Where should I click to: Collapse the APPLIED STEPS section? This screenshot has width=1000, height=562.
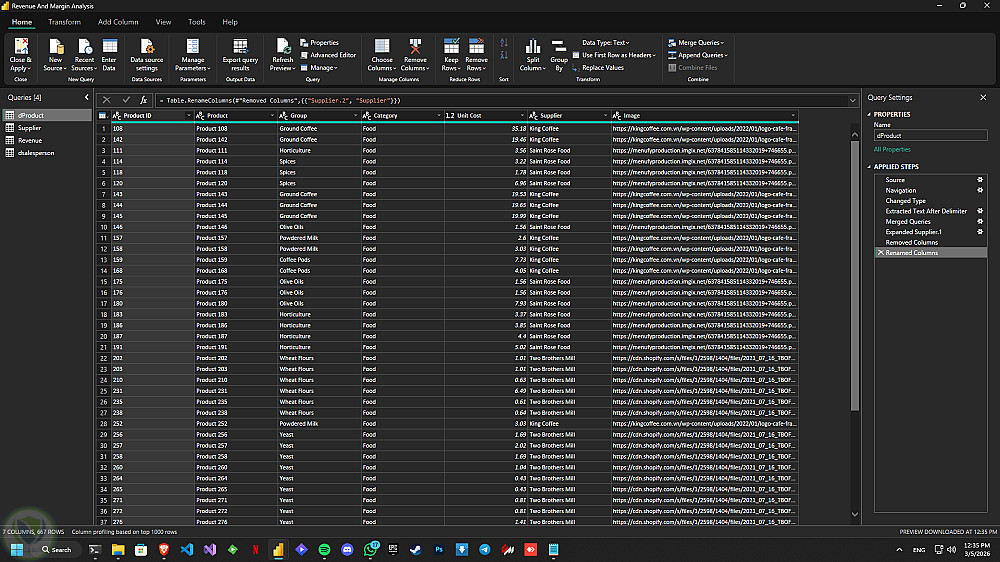pos(868,166)
